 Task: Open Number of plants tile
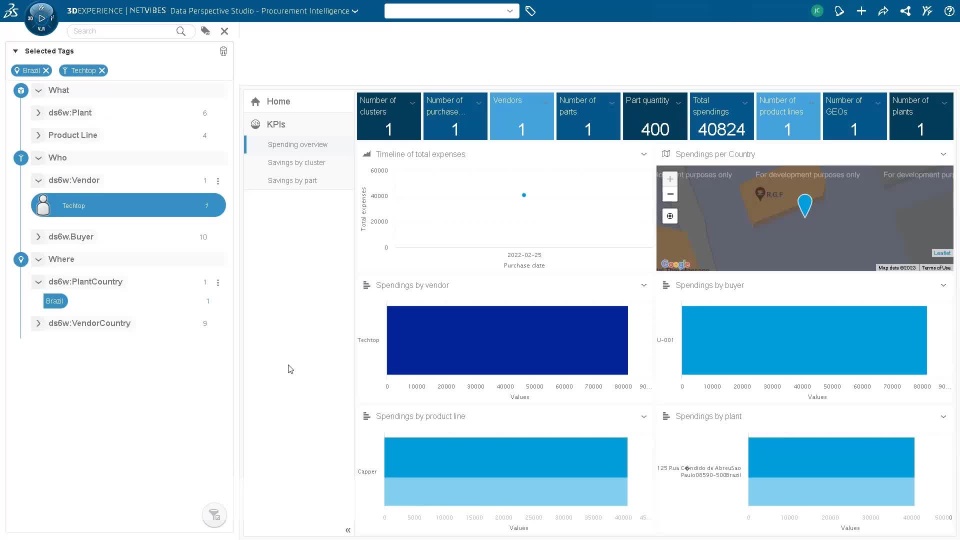[x=921, y=116]
